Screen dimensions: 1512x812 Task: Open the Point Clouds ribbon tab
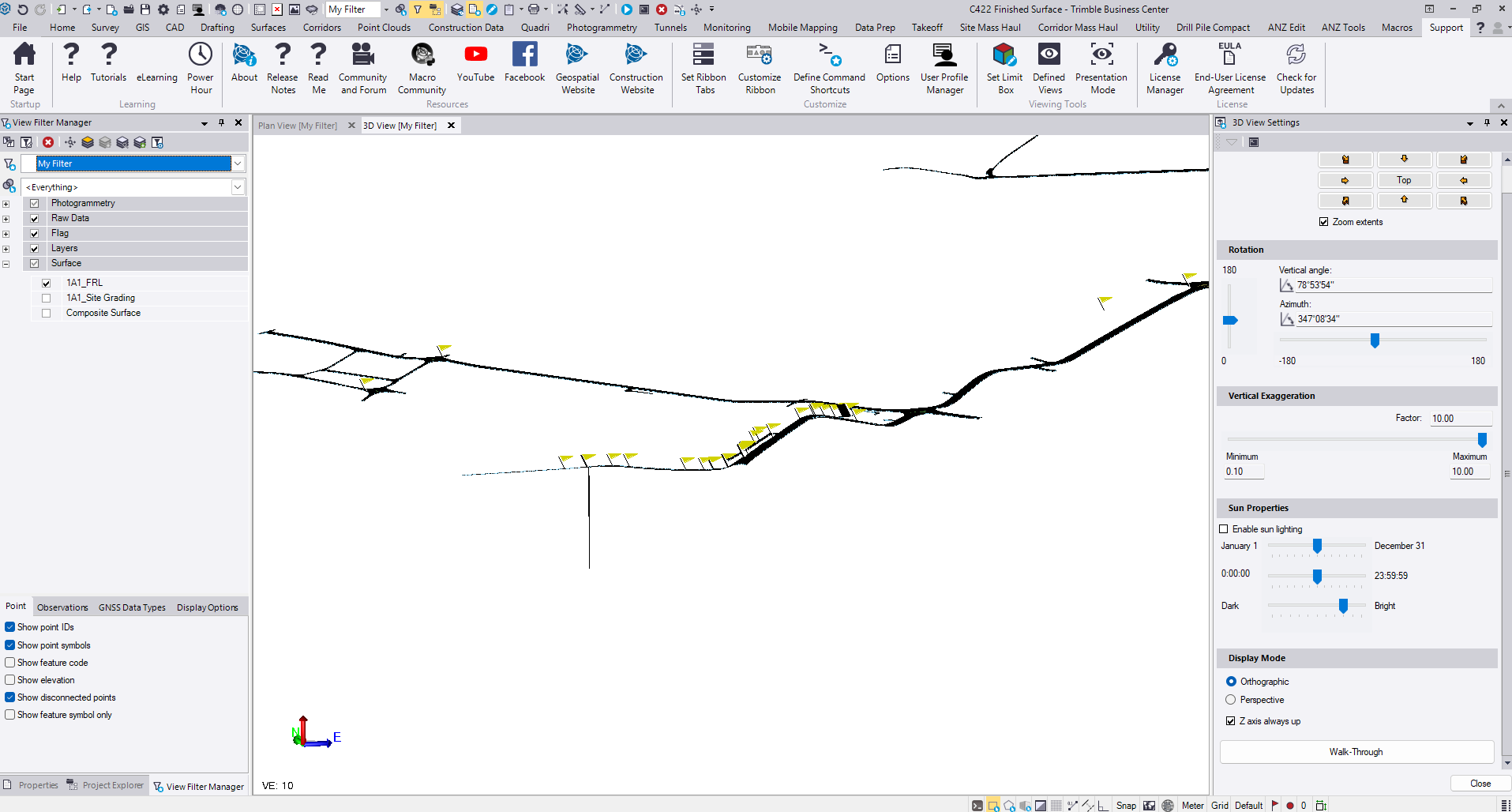[x=384, y=28]
